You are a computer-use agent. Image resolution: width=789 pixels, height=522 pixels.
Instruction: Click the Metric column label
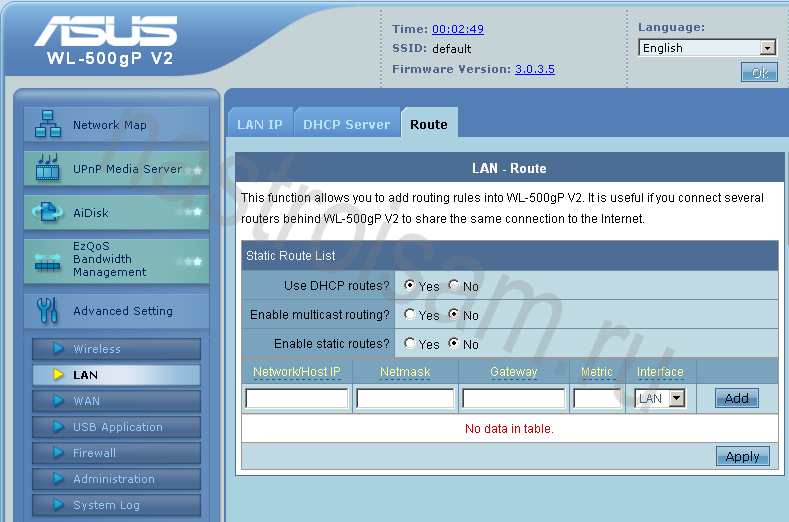point(597,371)
